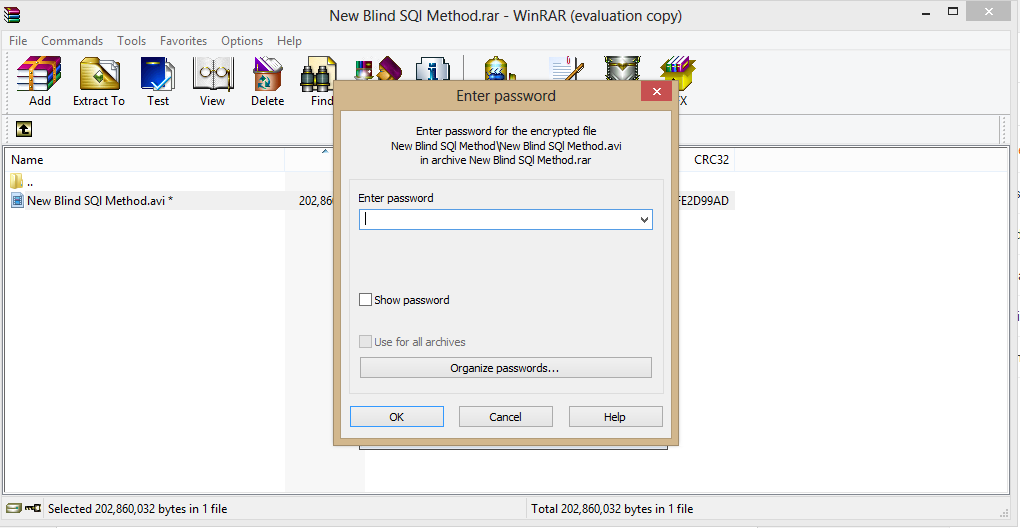Open the File menu

tap(18, 40)
